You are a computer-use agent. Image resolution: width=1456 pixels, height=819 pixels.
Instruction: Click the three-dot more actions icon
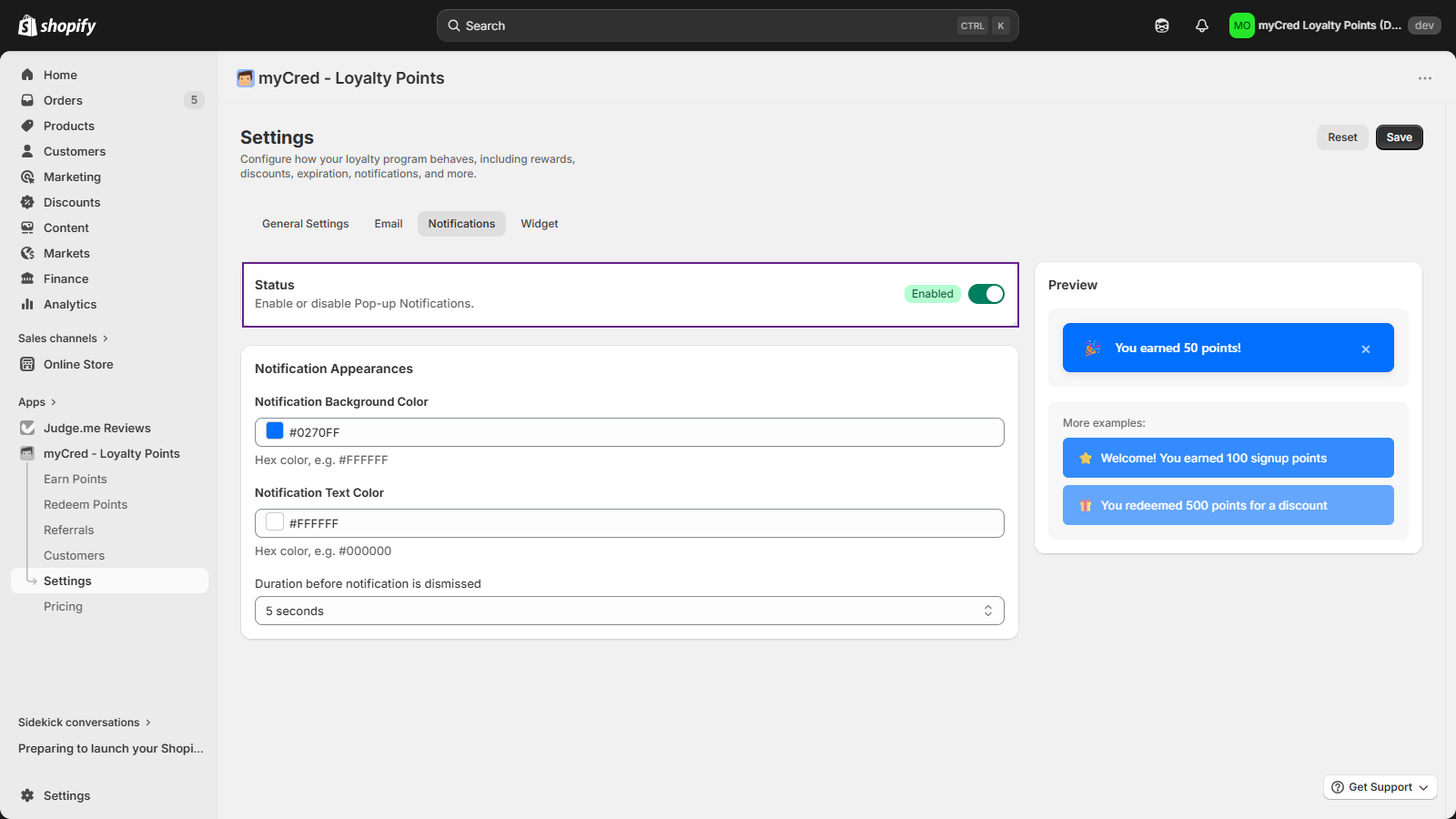click(x=1424, y=78)
